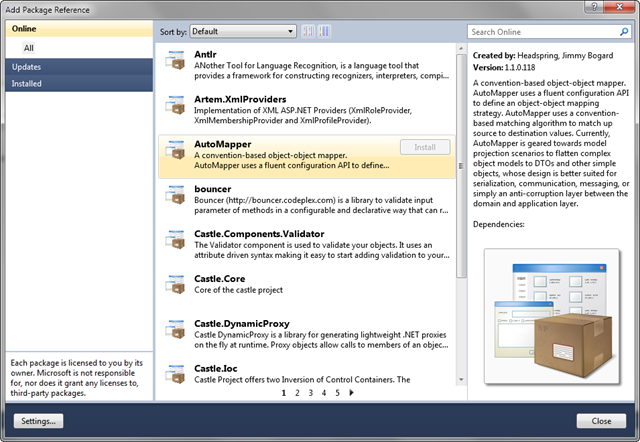Click the Castle.Components.Validator package icon
This screenshot has width=640, height=442.
[176, 240]
